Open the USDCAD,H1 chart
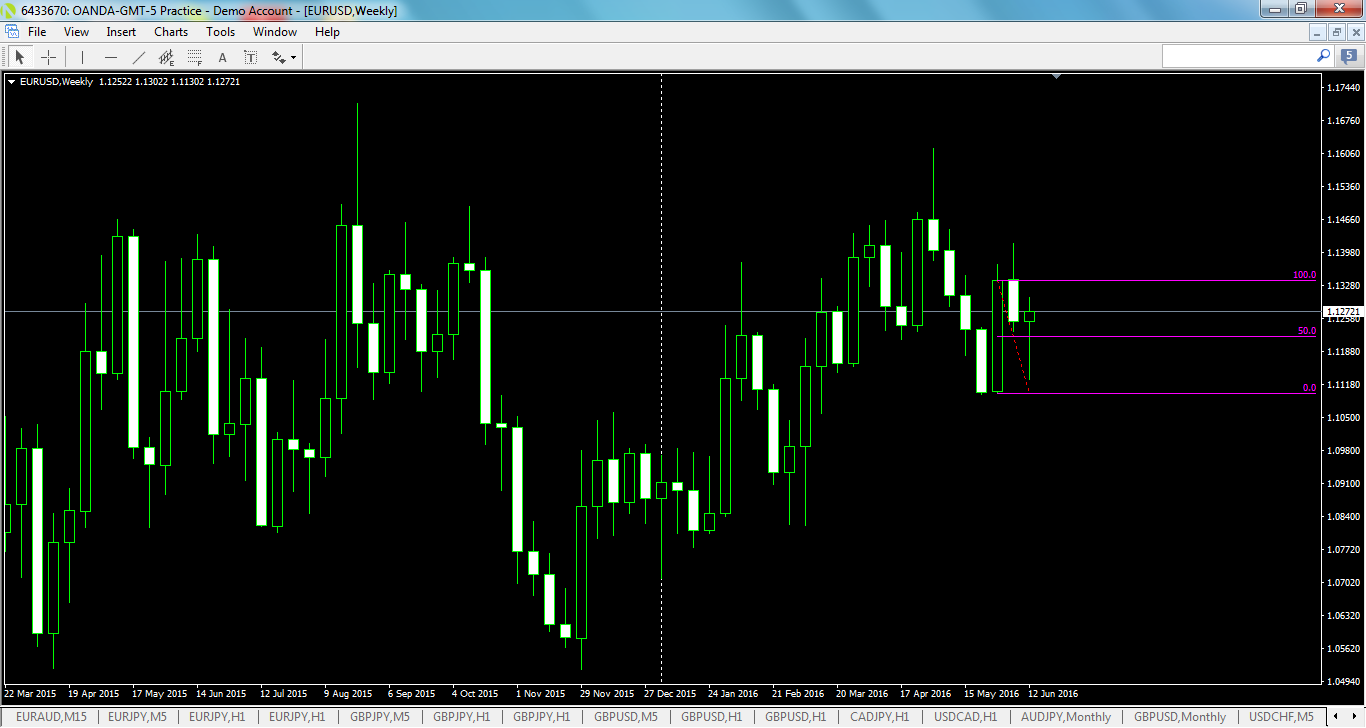1366x728 pixels. (963, 717)
